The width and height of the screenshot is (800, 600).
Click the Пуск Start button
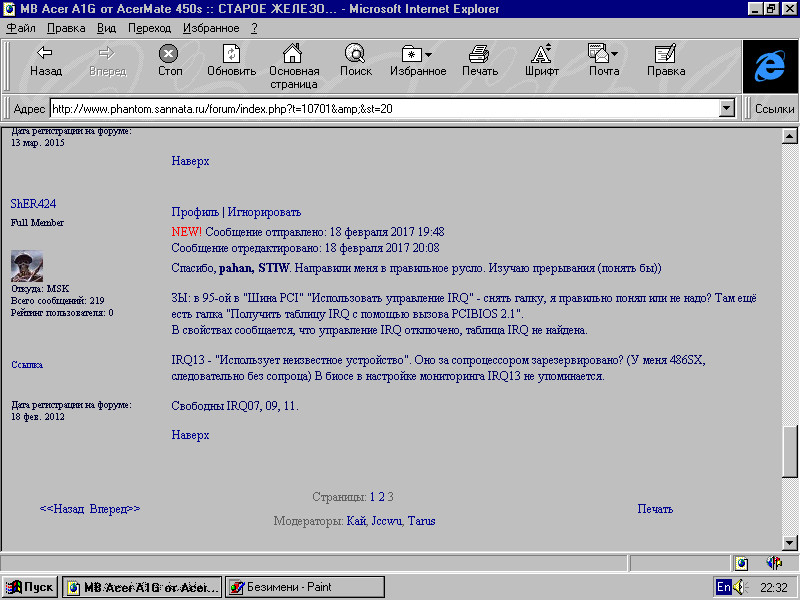coord(30,587)
